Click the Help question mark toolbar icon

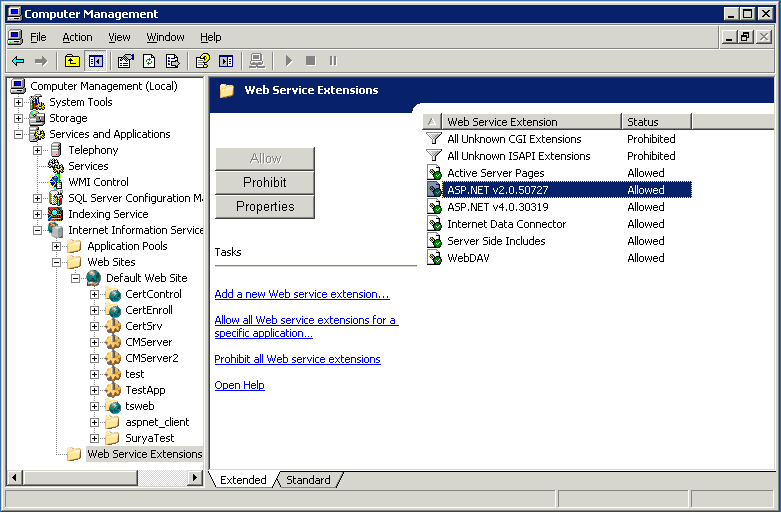203,61
